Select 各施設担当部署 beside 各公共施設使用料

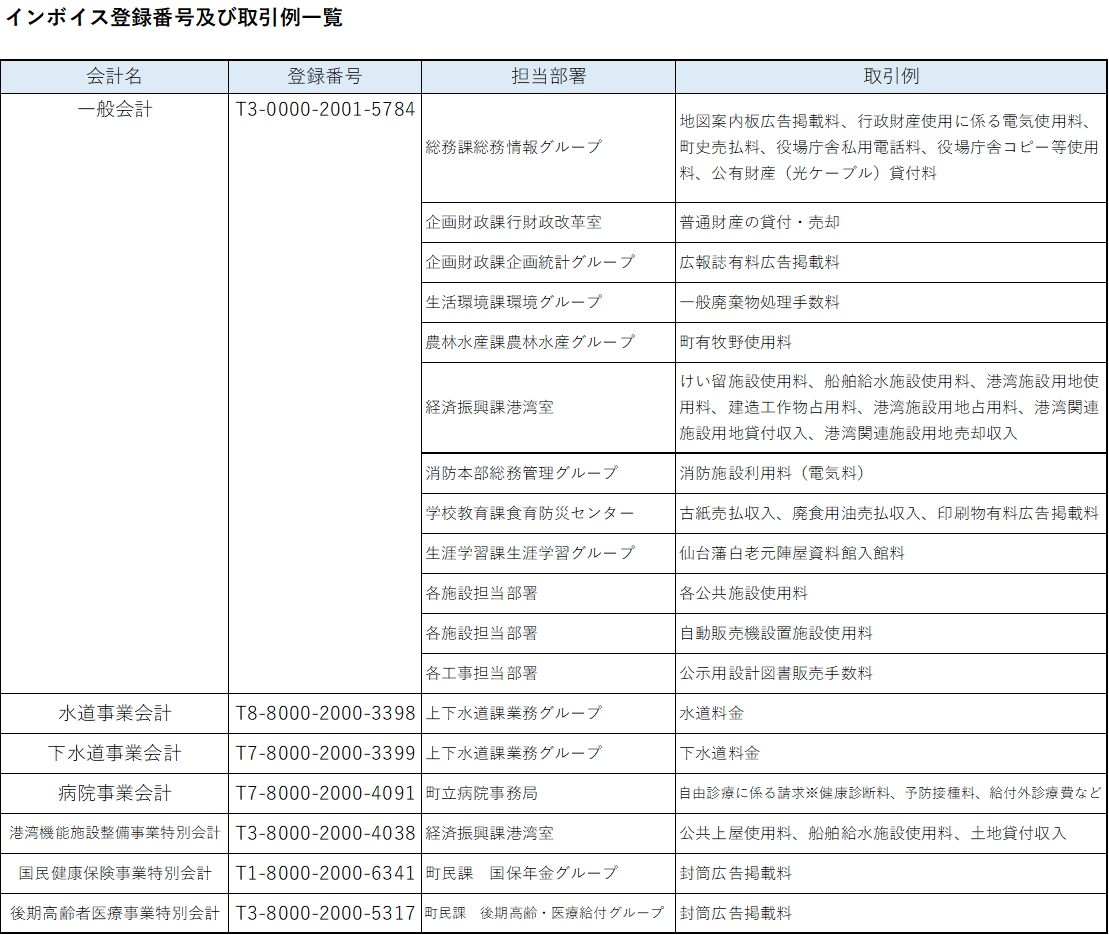coord(548,593)
